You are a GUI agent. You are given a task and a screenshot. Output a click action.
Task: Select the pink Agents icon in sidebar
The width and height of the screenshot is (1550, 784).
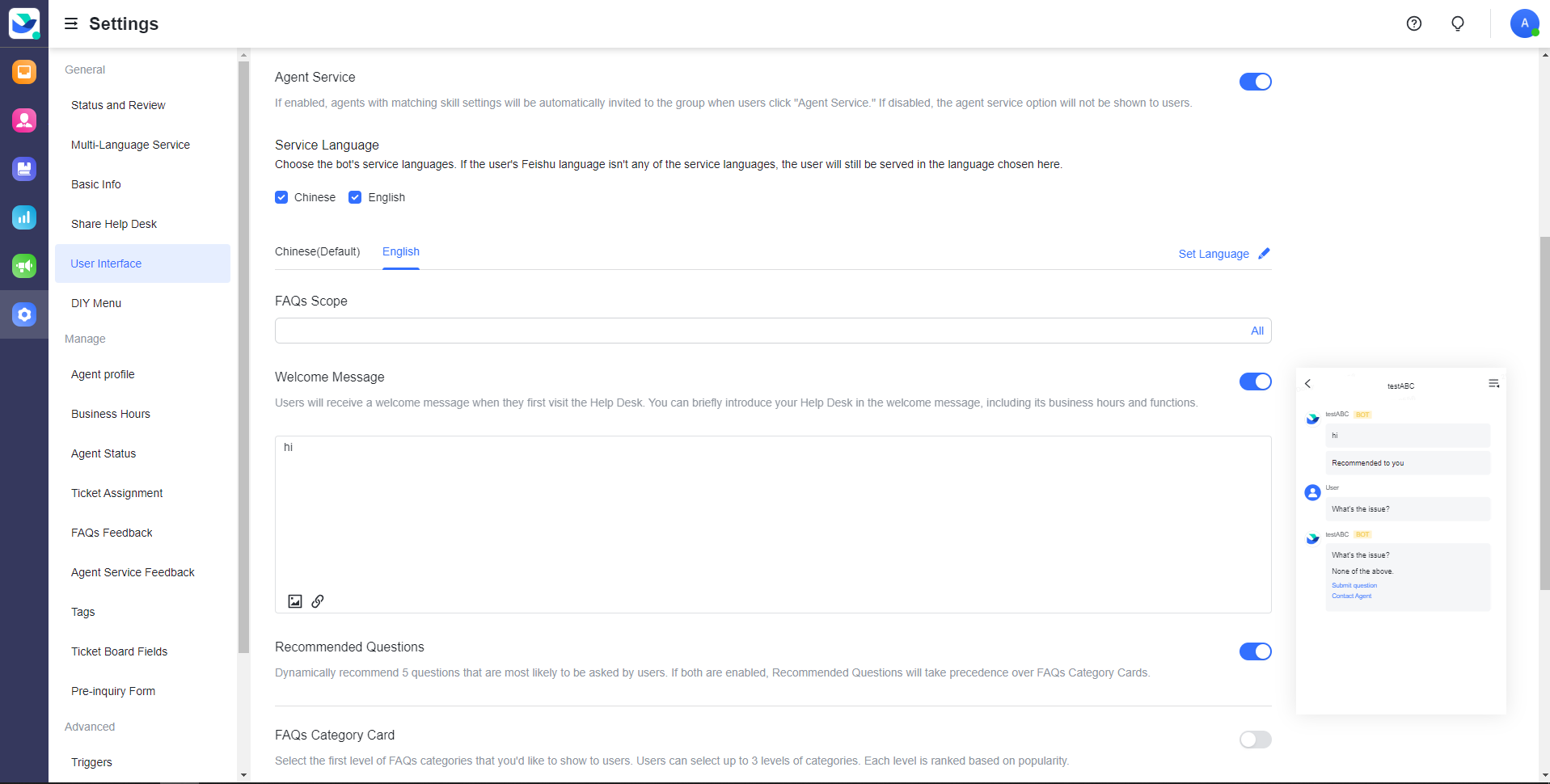[24, 120]
